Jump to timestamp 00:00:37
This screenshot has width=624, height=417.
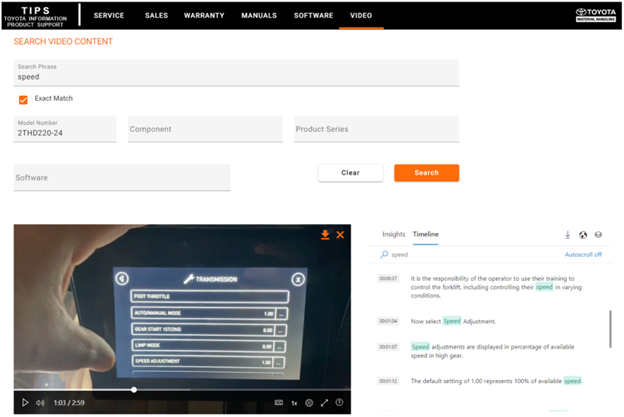coord(388,278)
